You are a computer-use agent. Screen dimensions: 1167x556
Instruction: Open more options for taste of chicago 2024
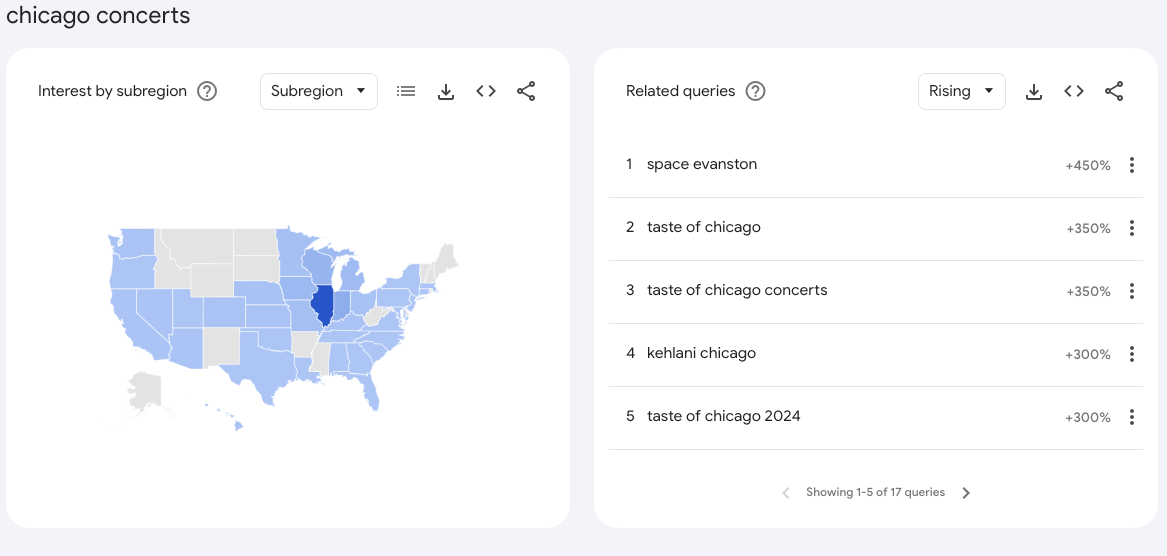[x=1131, y=417]
